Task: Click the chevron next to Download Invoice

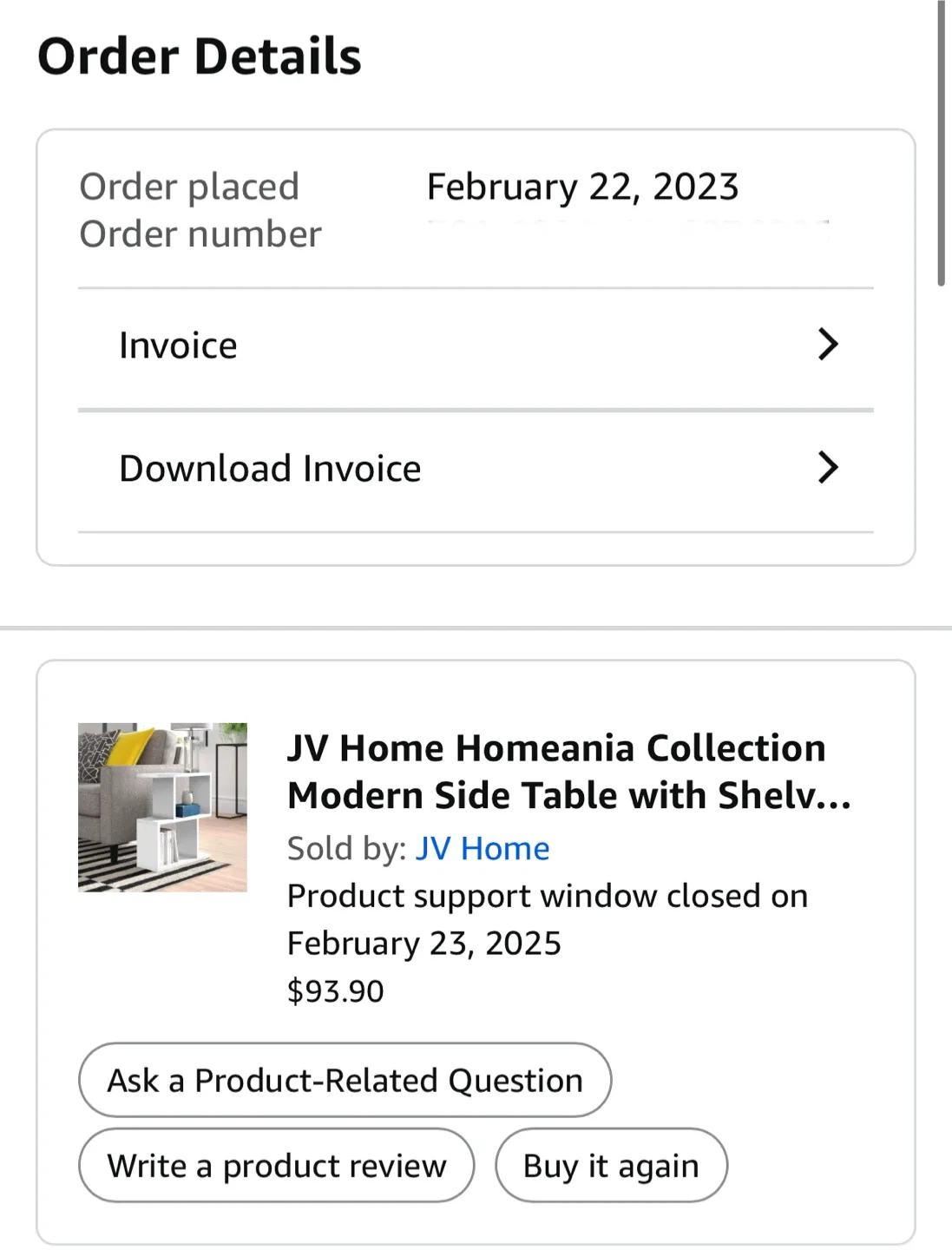Action: tap(828, 468)
